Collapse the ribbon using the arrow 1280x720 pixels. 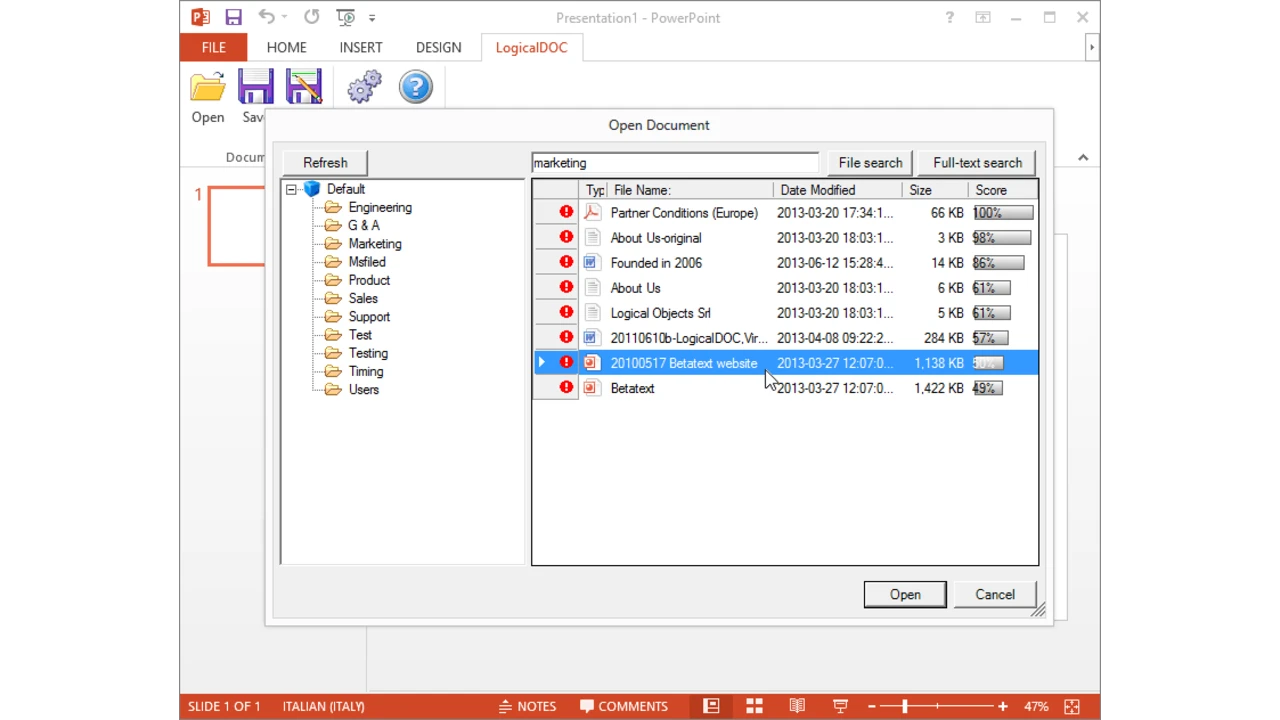pyautogui.click(x=1082, y=158)
